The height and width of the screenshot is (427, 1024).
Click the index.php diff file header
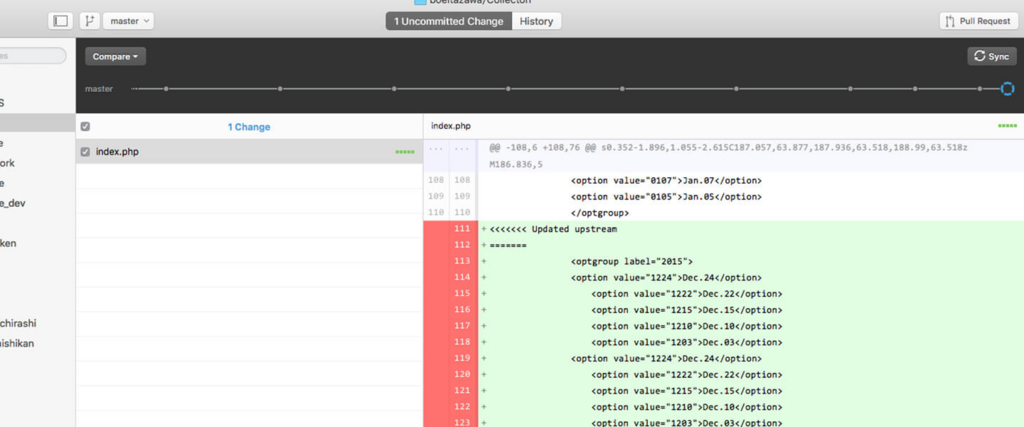point(451,126)
